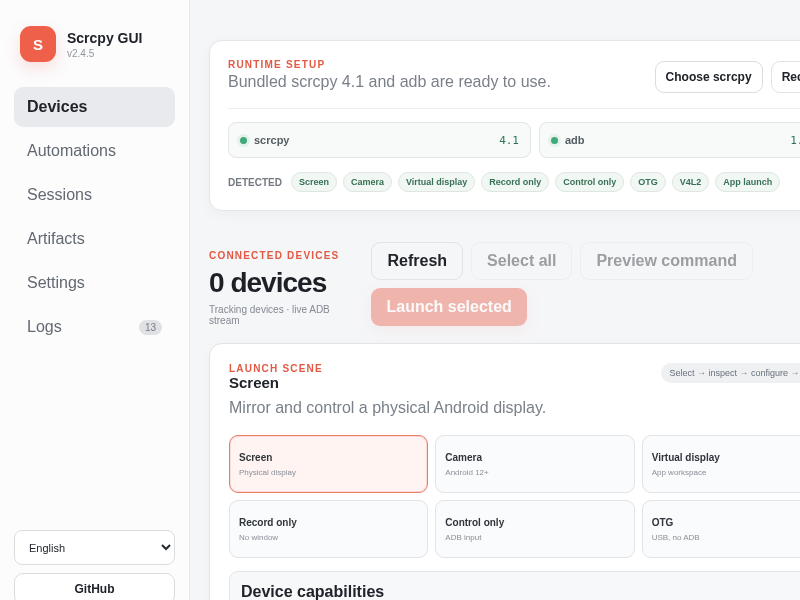
Task: View the Logs page
Action: pos(94,327)
